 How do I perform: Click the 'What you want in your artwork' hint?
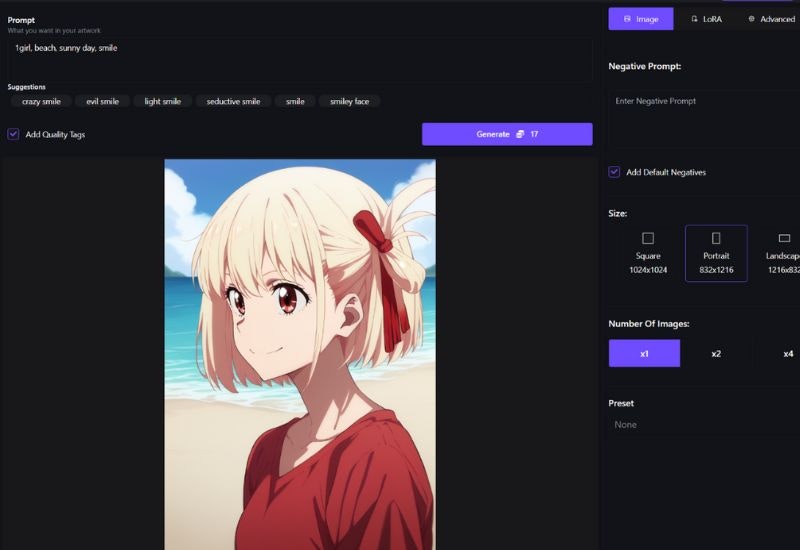click(x=54, y=31)
